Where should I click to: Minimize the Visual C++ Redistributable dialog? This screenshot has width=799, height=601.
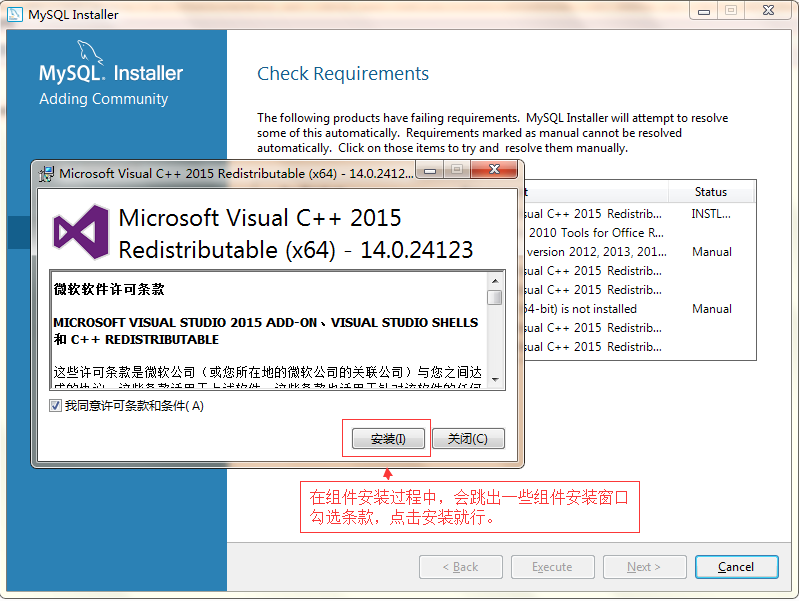(x=430, y=170)
